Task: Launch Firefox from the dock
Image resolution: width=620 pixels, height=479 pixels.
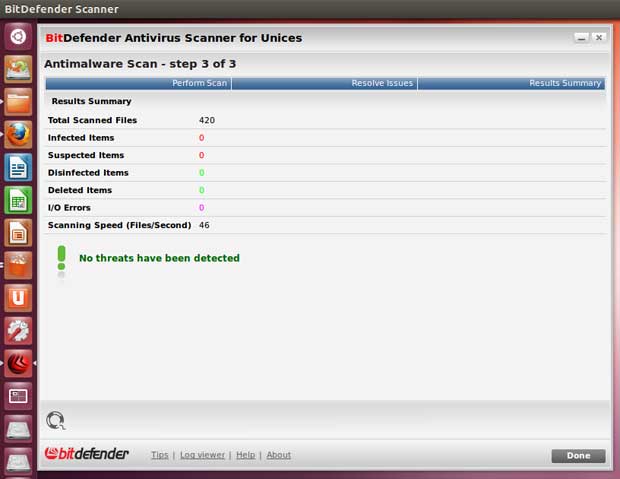Action: (18, 135)
